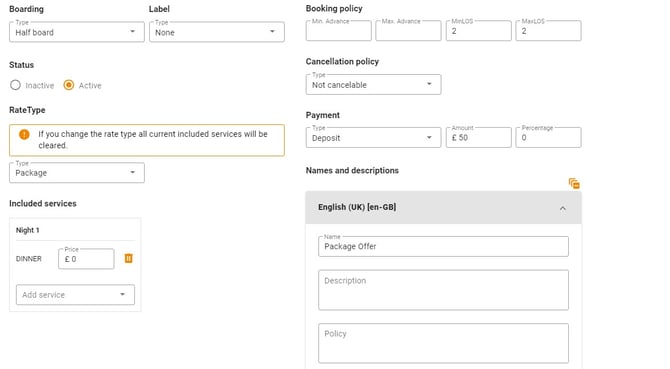Click the Booking policy heading

(334, 9)
